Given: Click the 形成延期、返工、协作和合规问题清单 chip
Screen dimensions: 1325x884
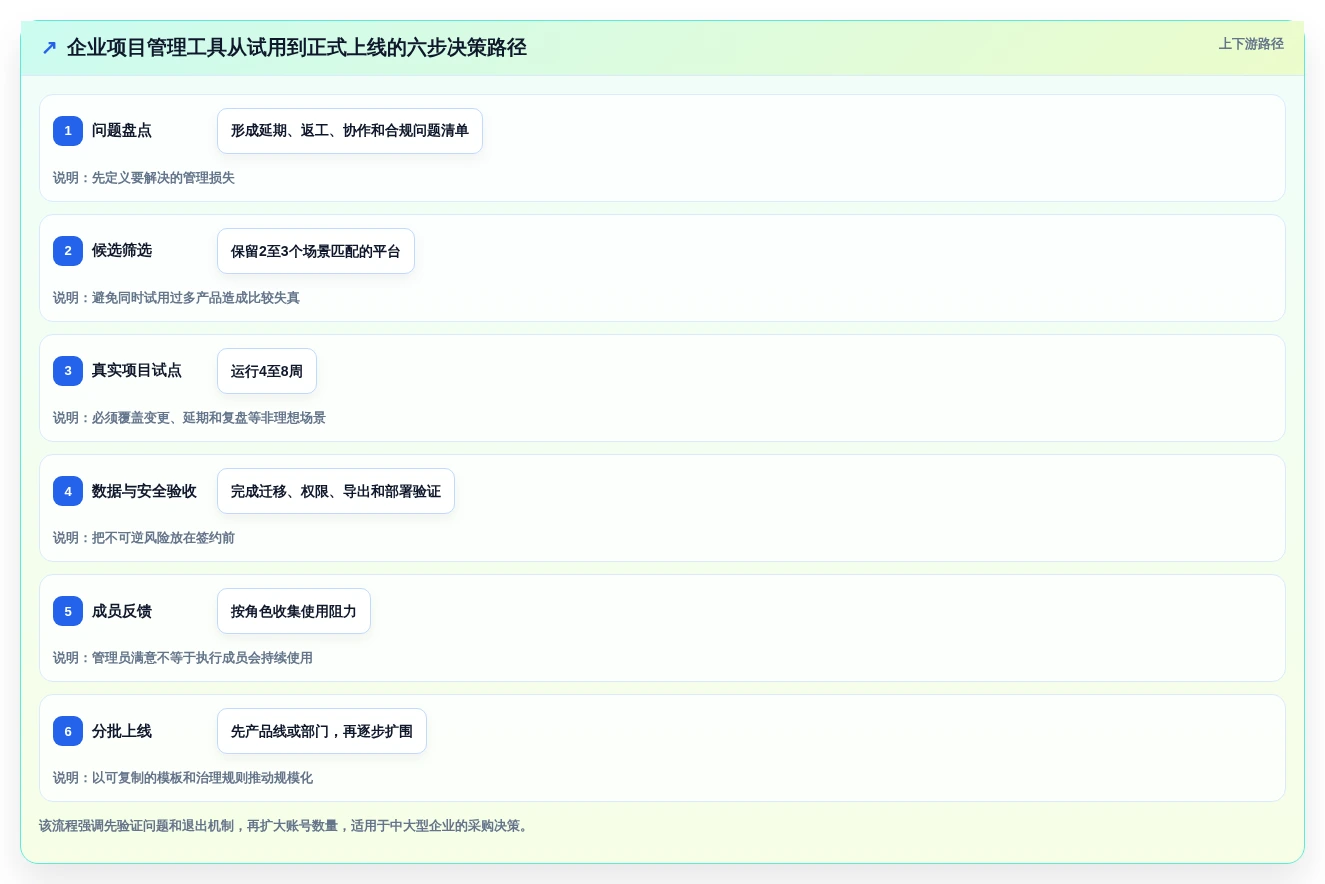Looking at the screenshot, I should pos(350,131).
